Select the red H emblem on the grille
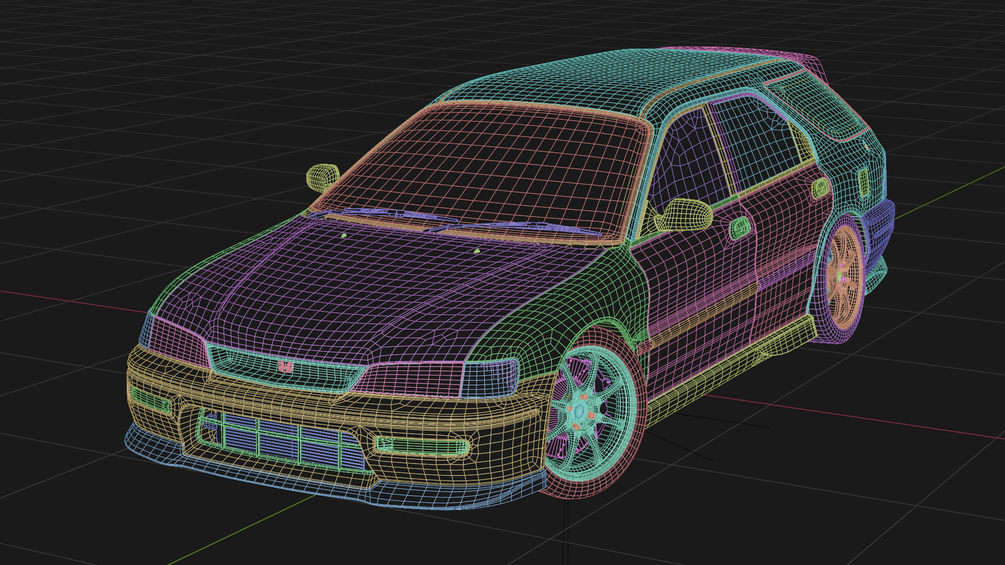This screenshot has width=1005, height=565. tap(285, 367)
